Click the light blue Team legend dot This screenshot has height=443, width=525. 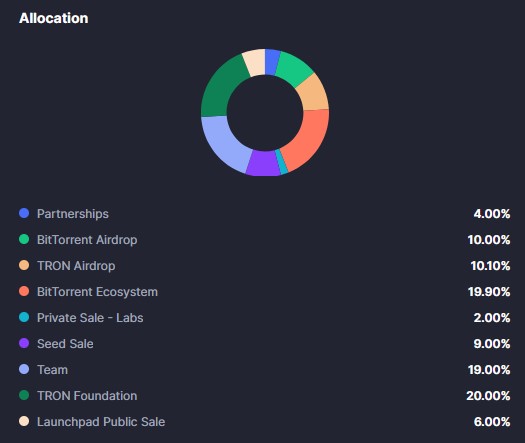click(x=24, y=369)
